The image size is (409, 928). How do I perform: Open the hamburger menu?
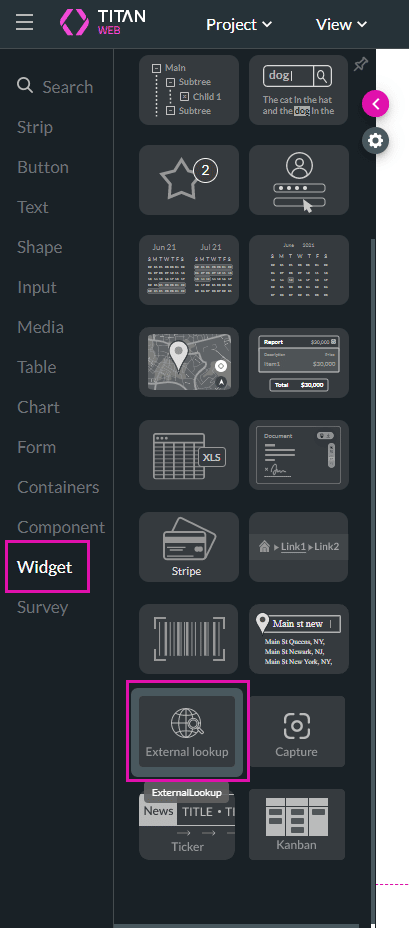click(24, 22)
